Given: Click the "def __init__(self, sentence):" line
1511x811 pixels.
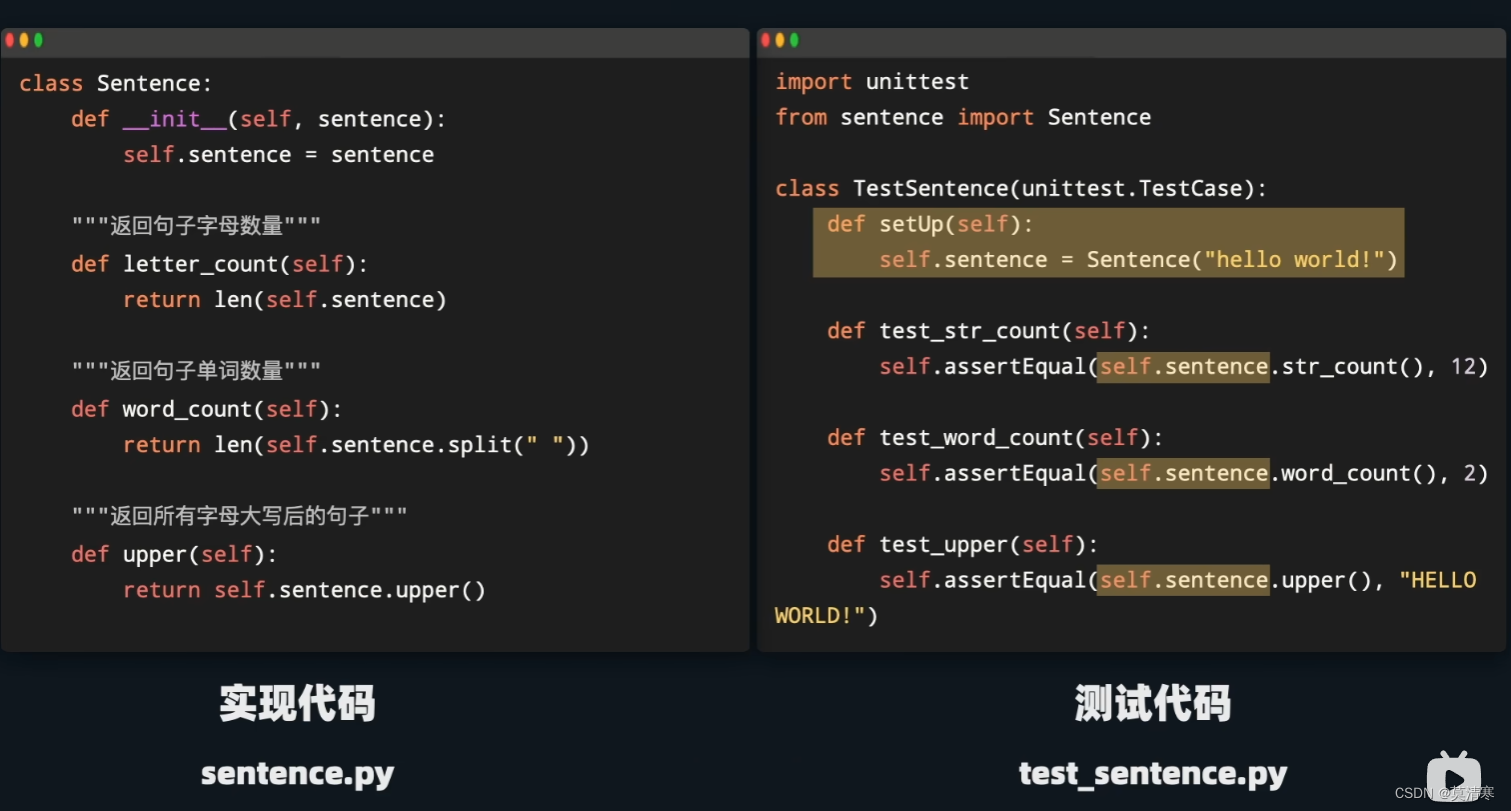Looking at the screenshot, I should (258, 119).
